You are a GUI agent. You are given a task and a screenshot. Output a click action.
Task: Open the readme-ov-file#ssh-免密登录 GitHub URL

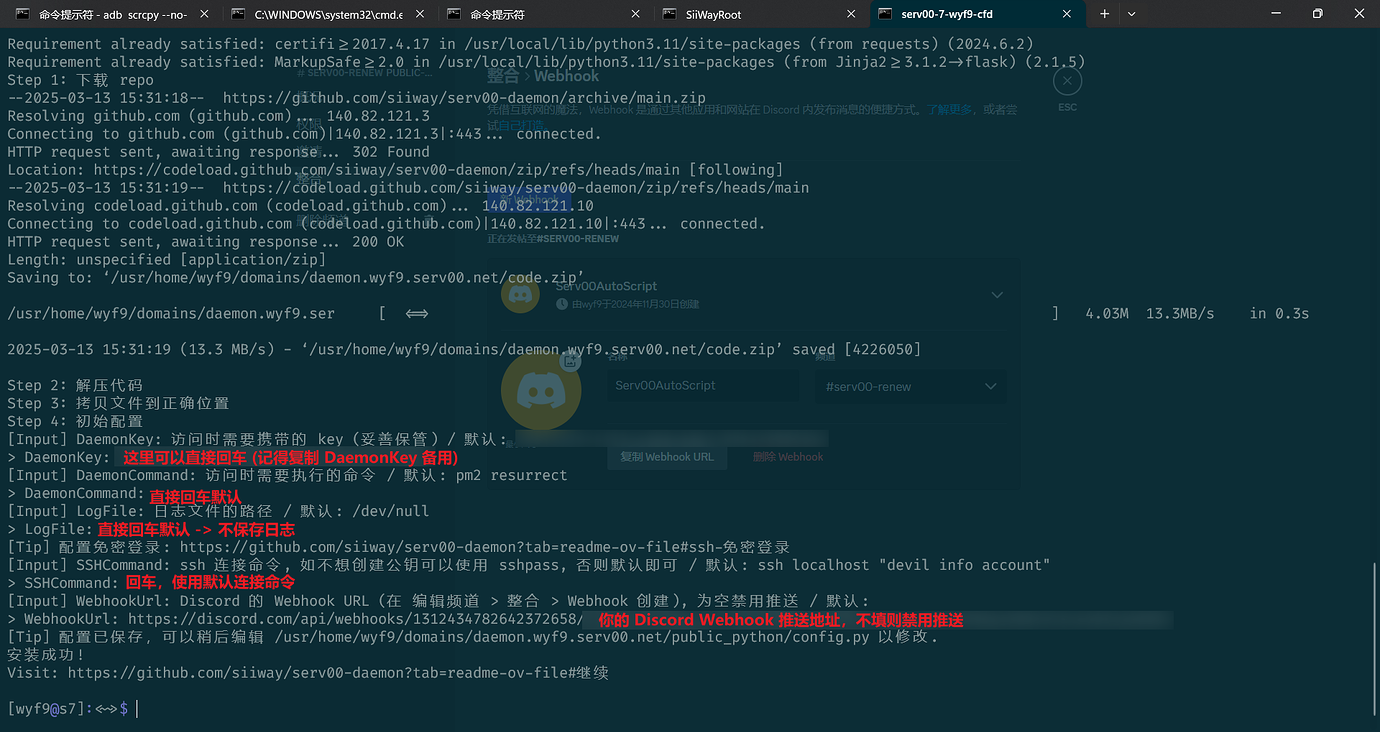[485, 547]
